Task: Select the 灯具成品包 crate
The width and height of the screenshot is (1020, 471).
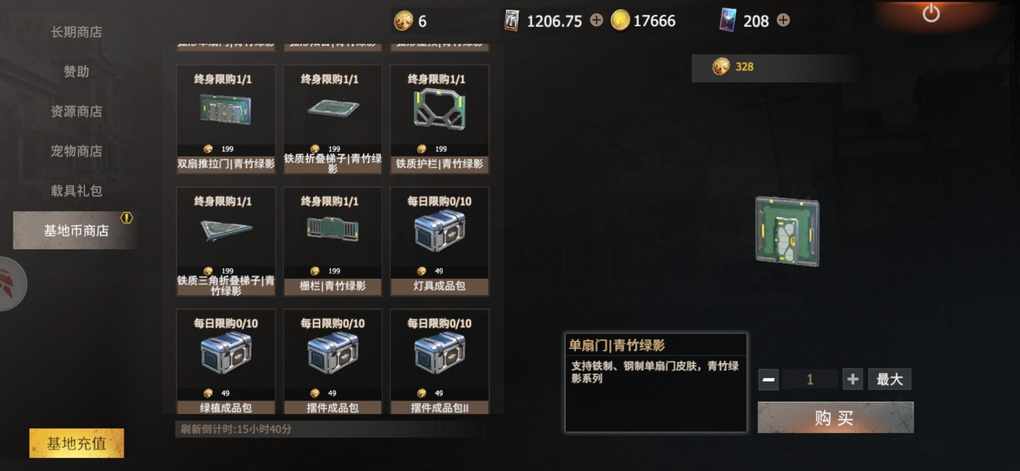Action: [440, 241]
